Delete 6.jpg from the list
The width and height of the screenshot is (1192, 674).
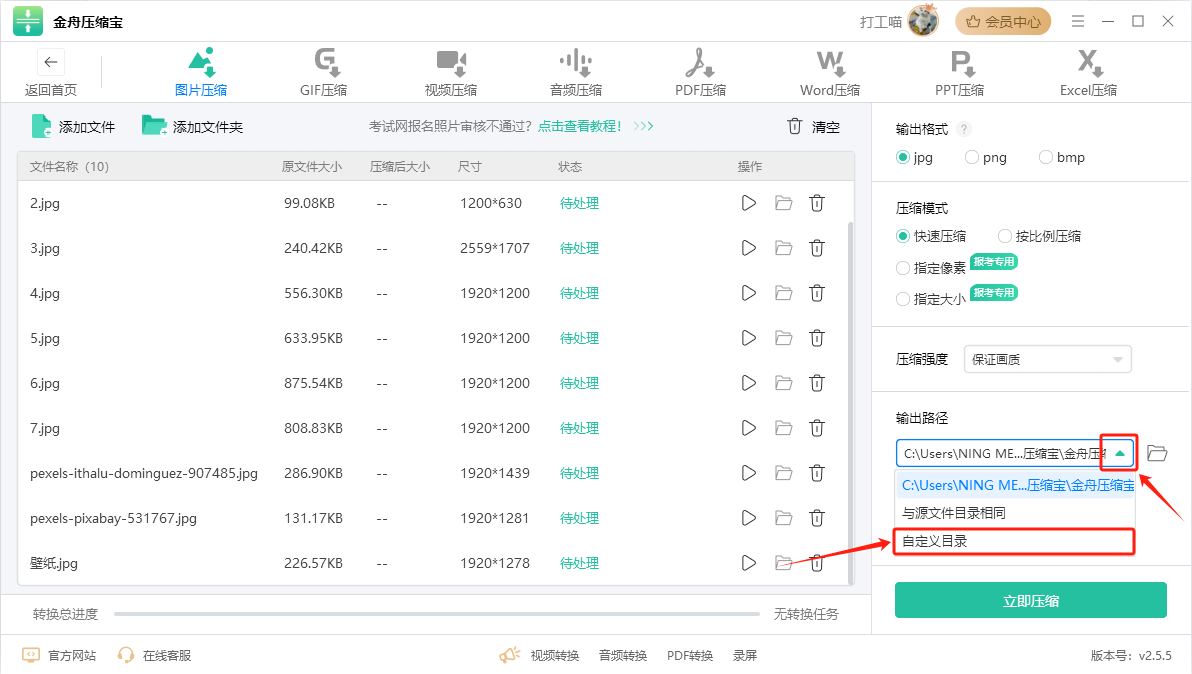(817, 383)
